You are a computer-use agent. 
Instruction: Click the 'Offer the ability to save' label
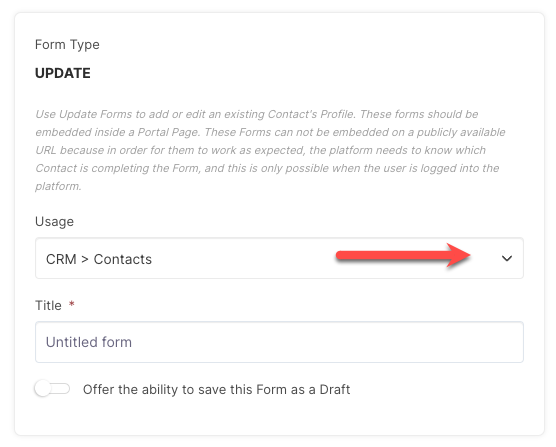tap(216, 389)
